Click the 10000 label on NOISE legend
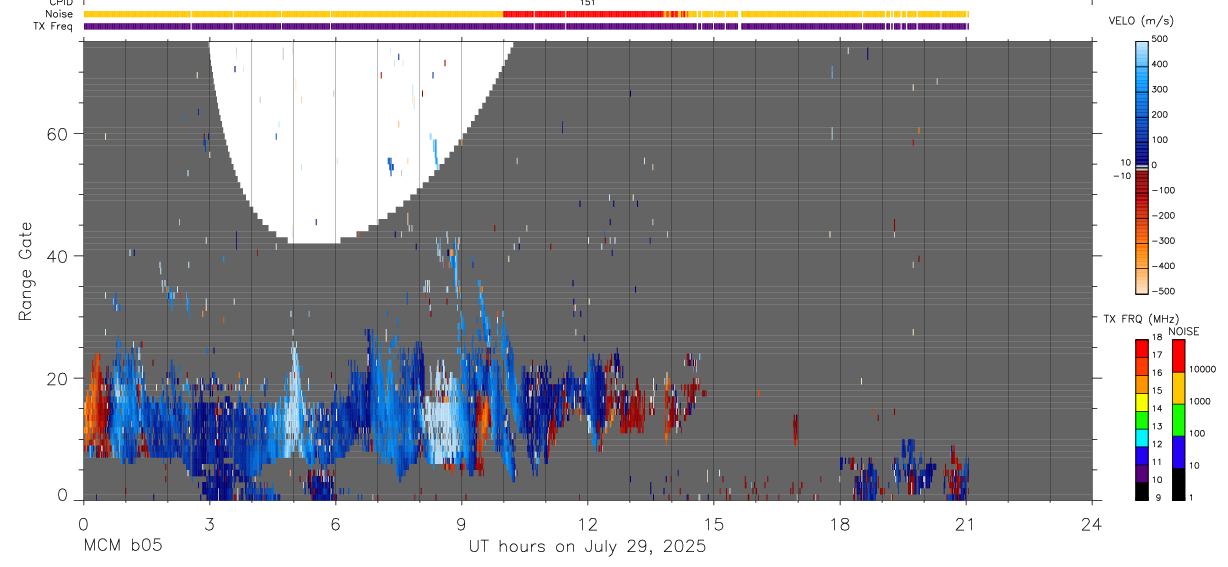Screen dimensions: 1228x567 click(1203, 369)
